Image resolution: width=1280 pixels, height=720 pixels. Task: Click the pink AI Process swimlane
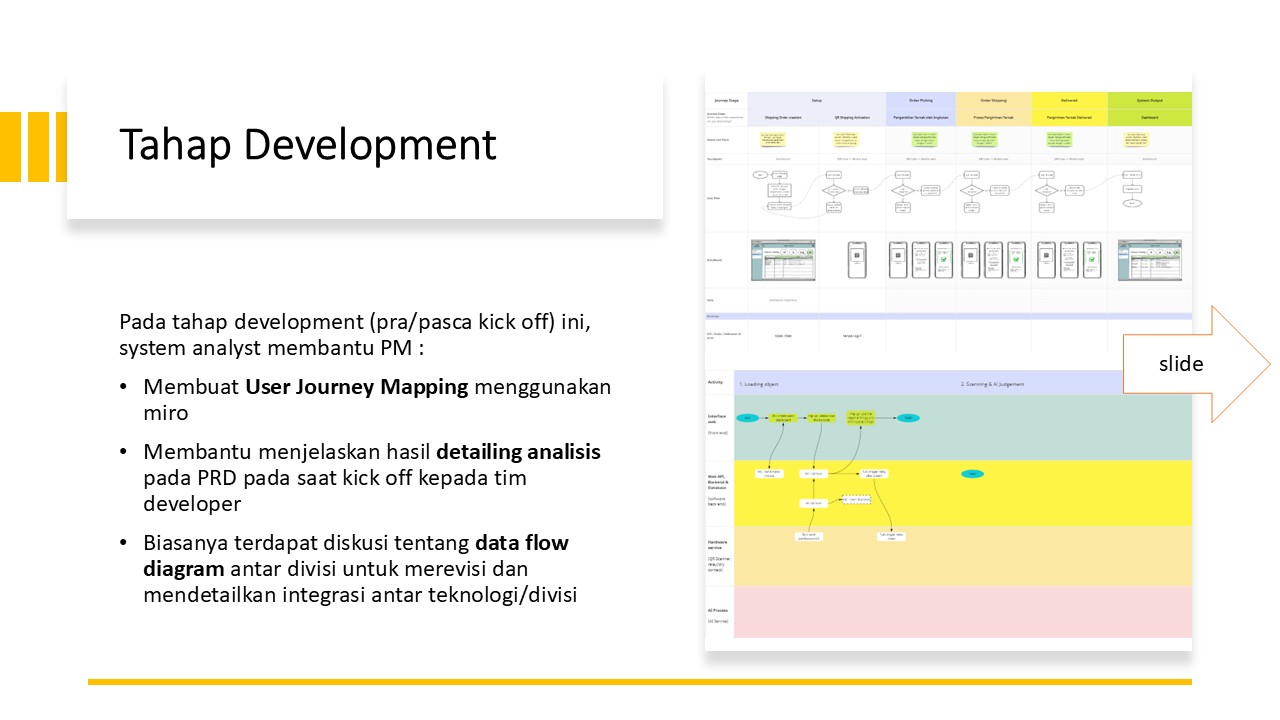962,611
